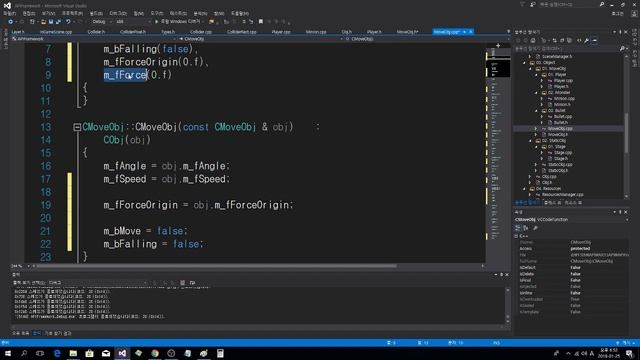Click the Solution Explorer vertical scrollbar
640x360 pixels.
tap(627, 127)
